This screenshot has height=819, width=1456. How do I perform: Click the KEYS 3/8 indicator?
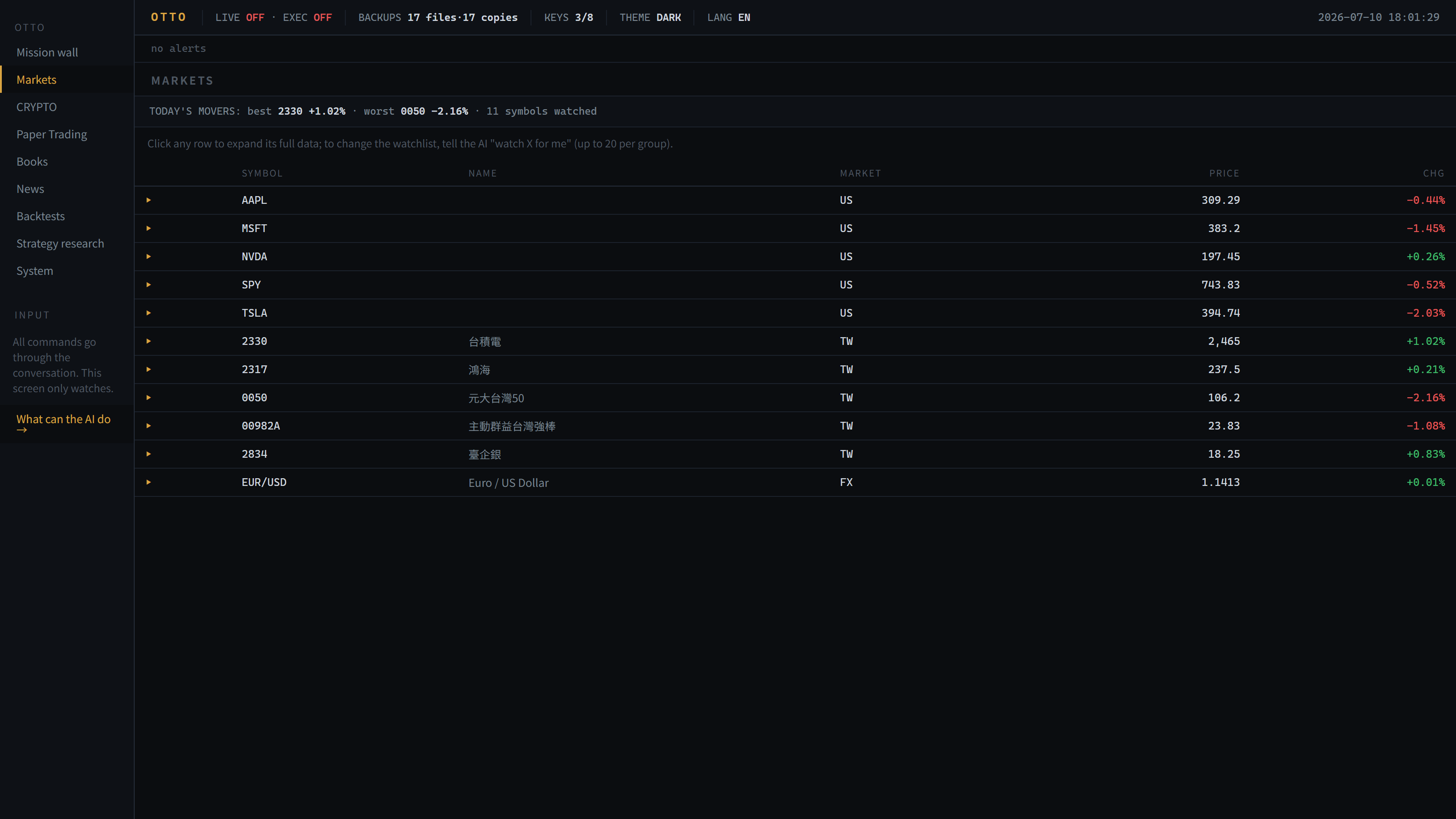569,18
